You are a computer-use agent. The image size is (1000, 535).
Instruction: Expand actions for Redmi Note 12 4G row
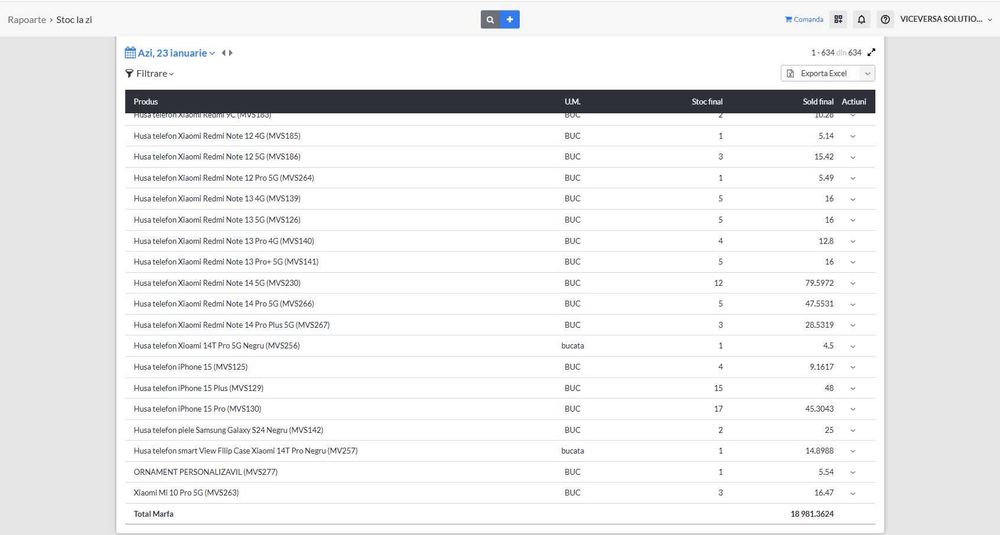click(853, 136)
